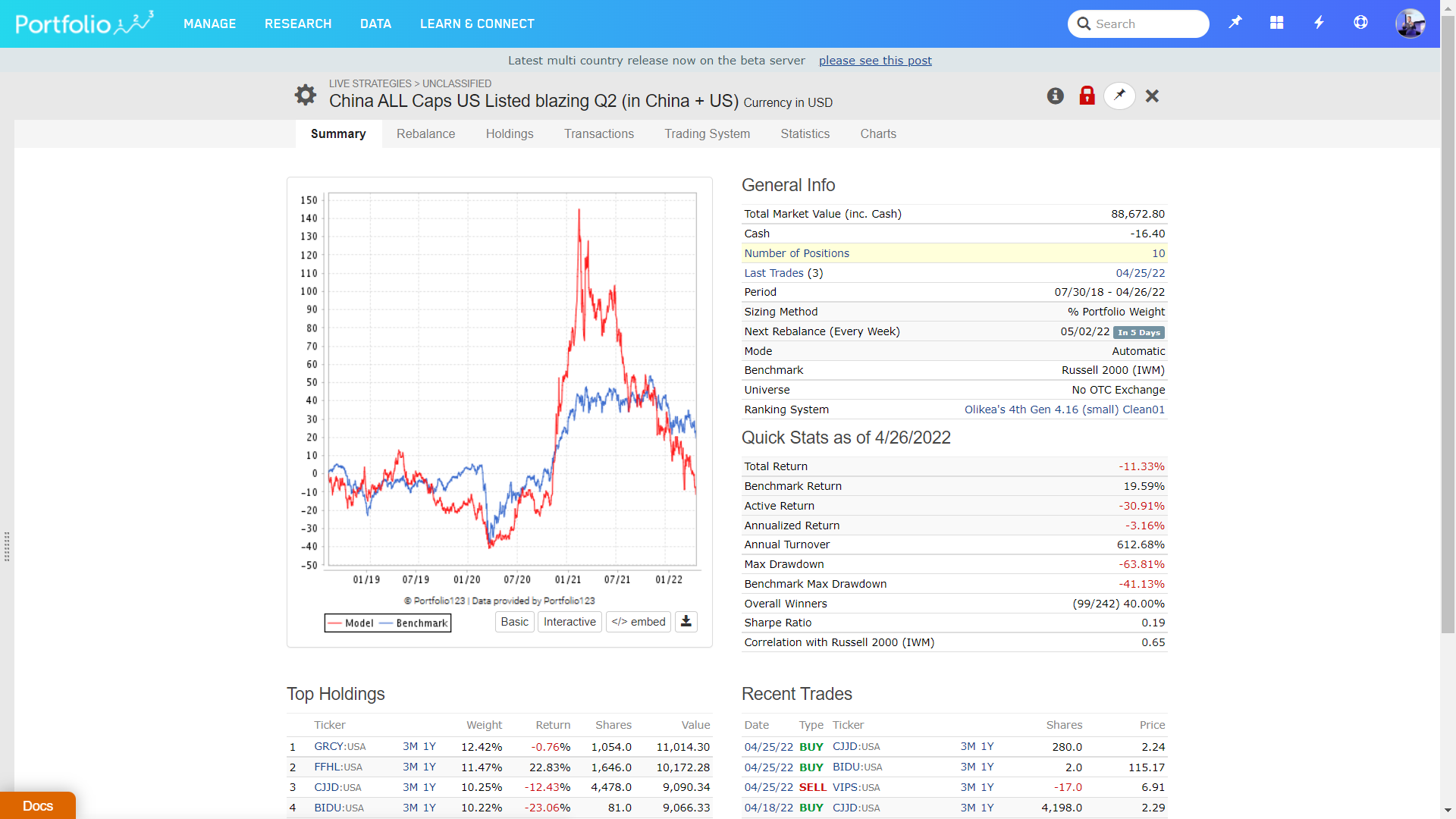This screenshot has width=1456, height=819.
Task: Click the pin icon in top header
Action: (1235, 24)
